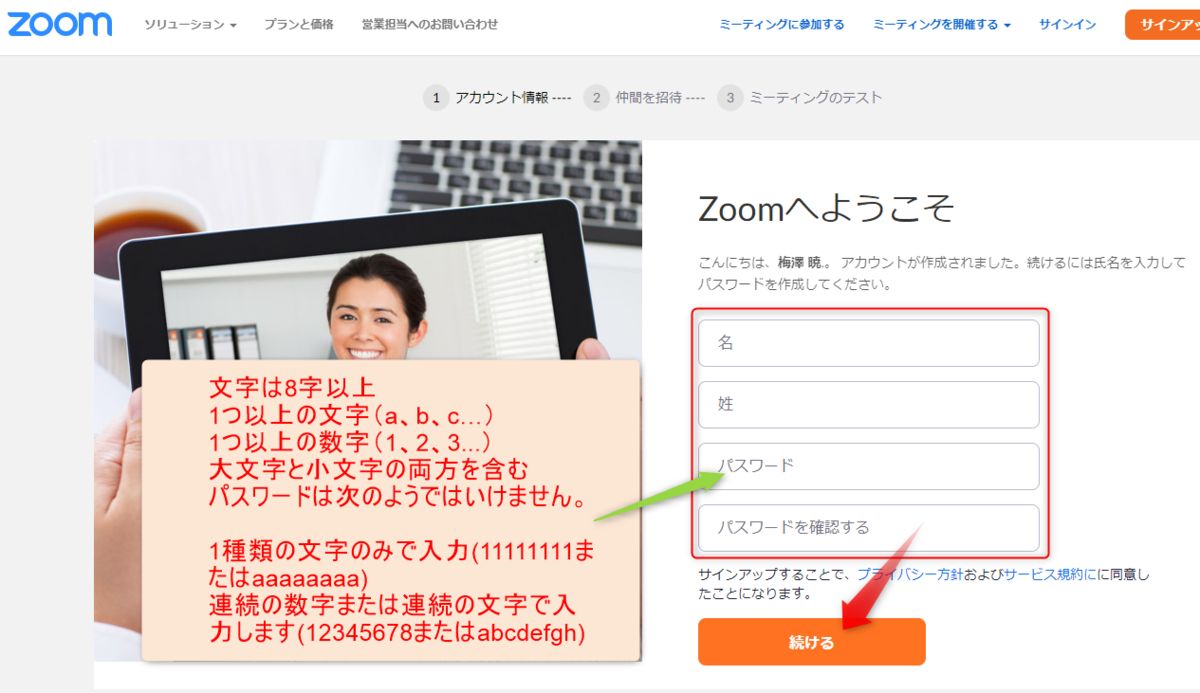Viewport: 1200px width, 693px height.
Task: Open プランと価格 page
Action: pyautogui.click(x=299, y=24)
